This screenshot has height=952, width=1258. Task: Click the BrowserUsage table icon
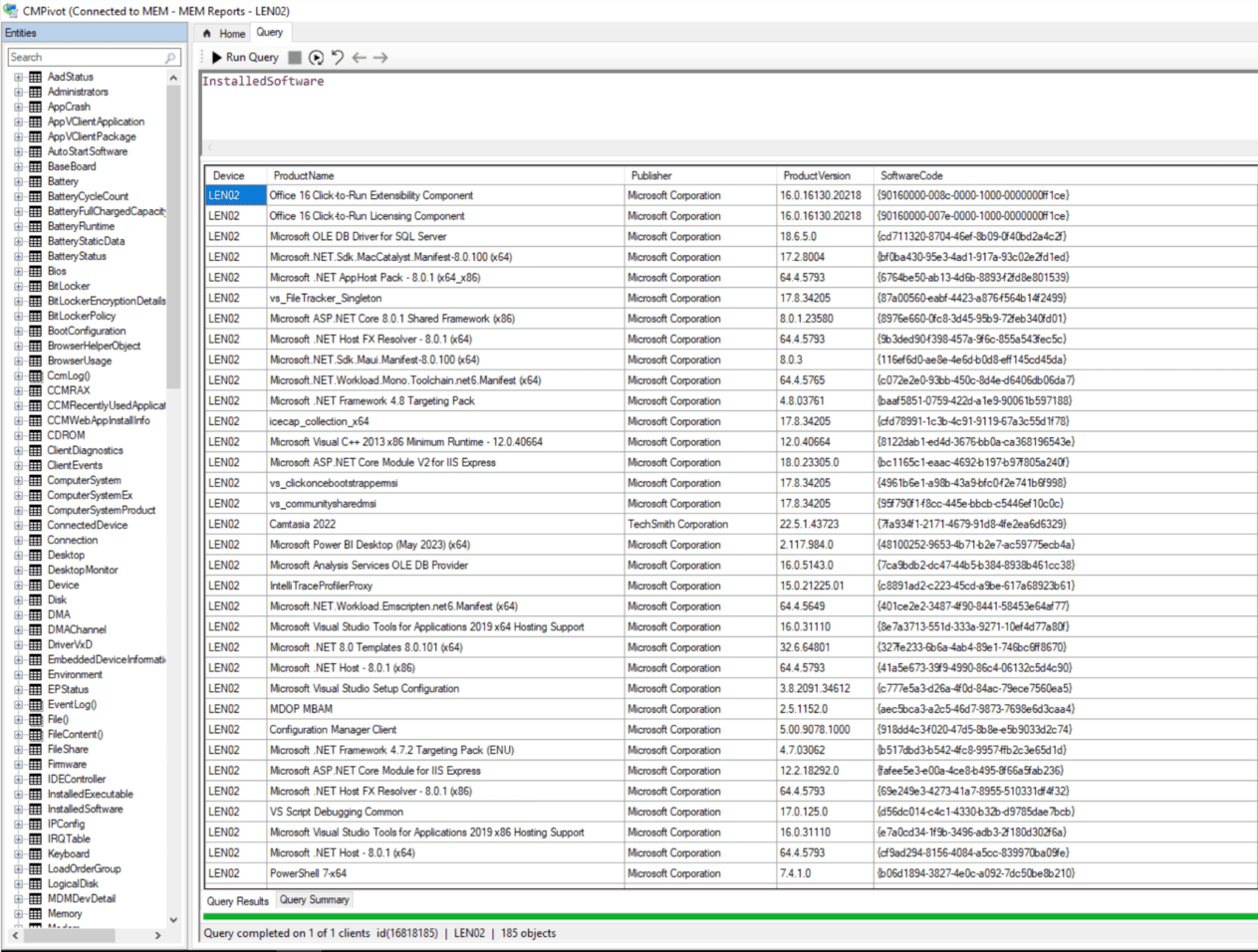[35, 360]
